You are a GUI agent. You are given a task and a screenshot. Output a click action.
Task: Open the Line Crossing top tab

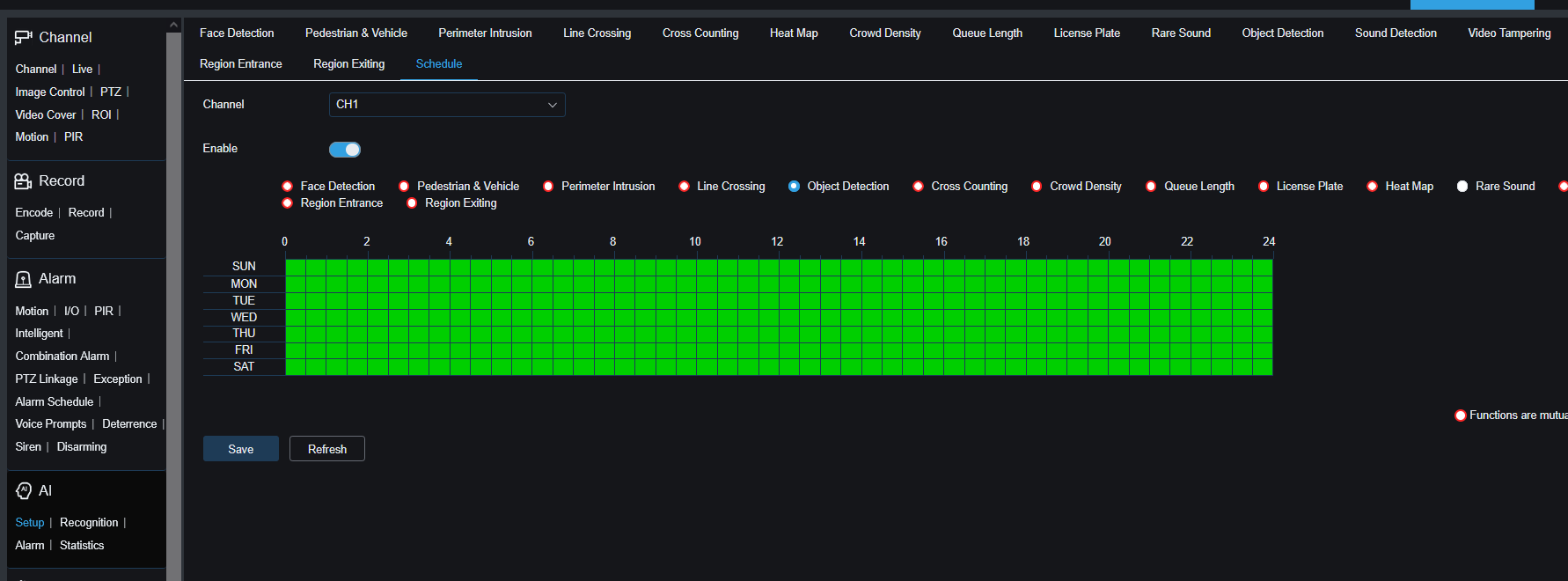[x=597, y=33]
